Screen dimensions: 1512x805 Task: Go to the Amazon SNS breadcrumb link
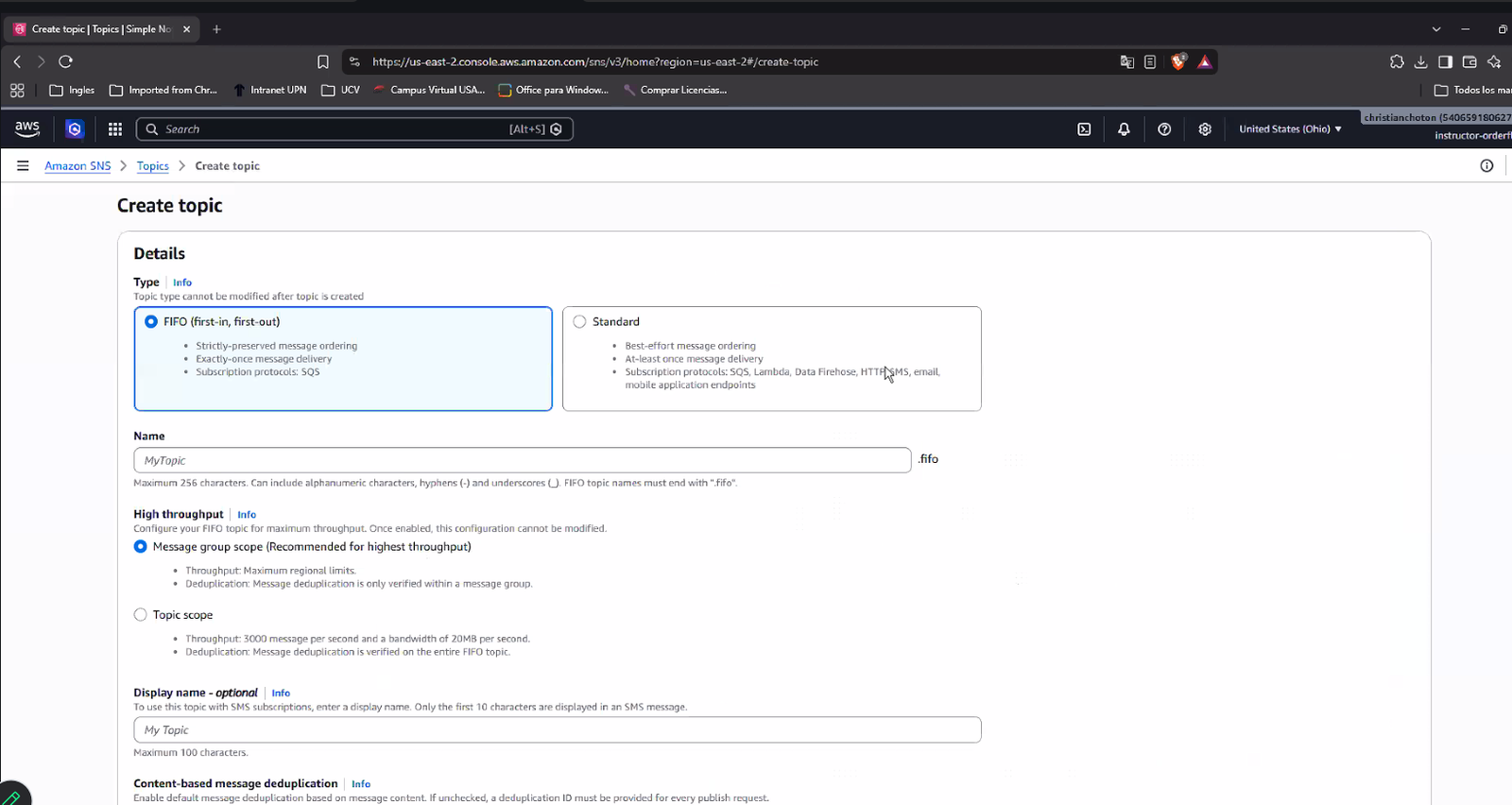(77, 166)
